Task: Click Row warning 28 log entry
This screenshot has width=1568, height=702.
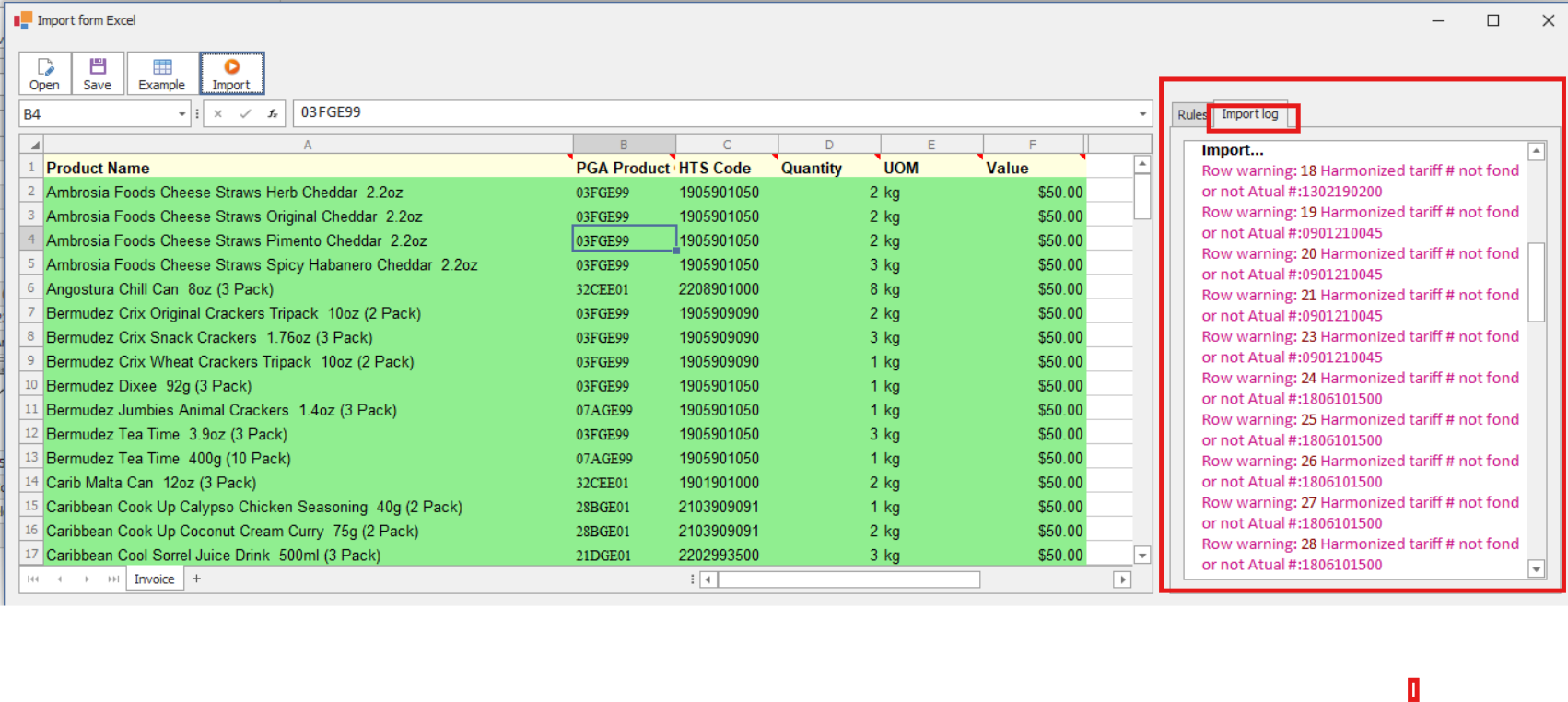Action: (x=1360, y=554)
